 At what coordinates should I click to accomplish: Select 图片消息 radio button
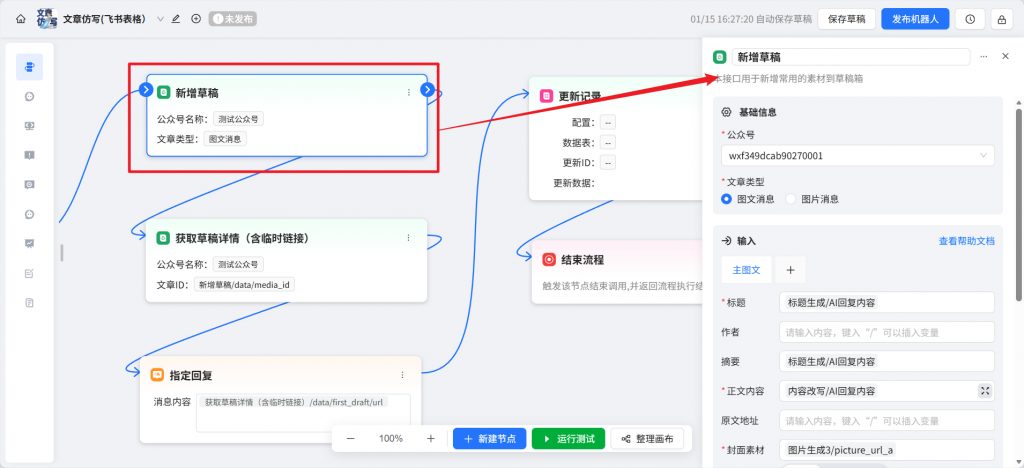[791, 199]
